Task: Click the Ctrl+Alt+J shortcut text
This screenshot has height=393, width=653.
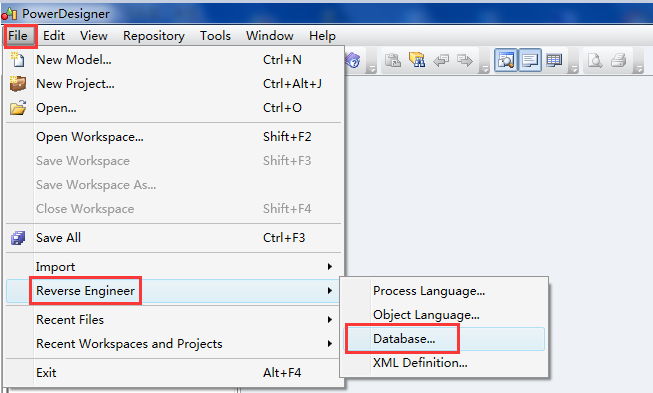Action: coord(292,84)
